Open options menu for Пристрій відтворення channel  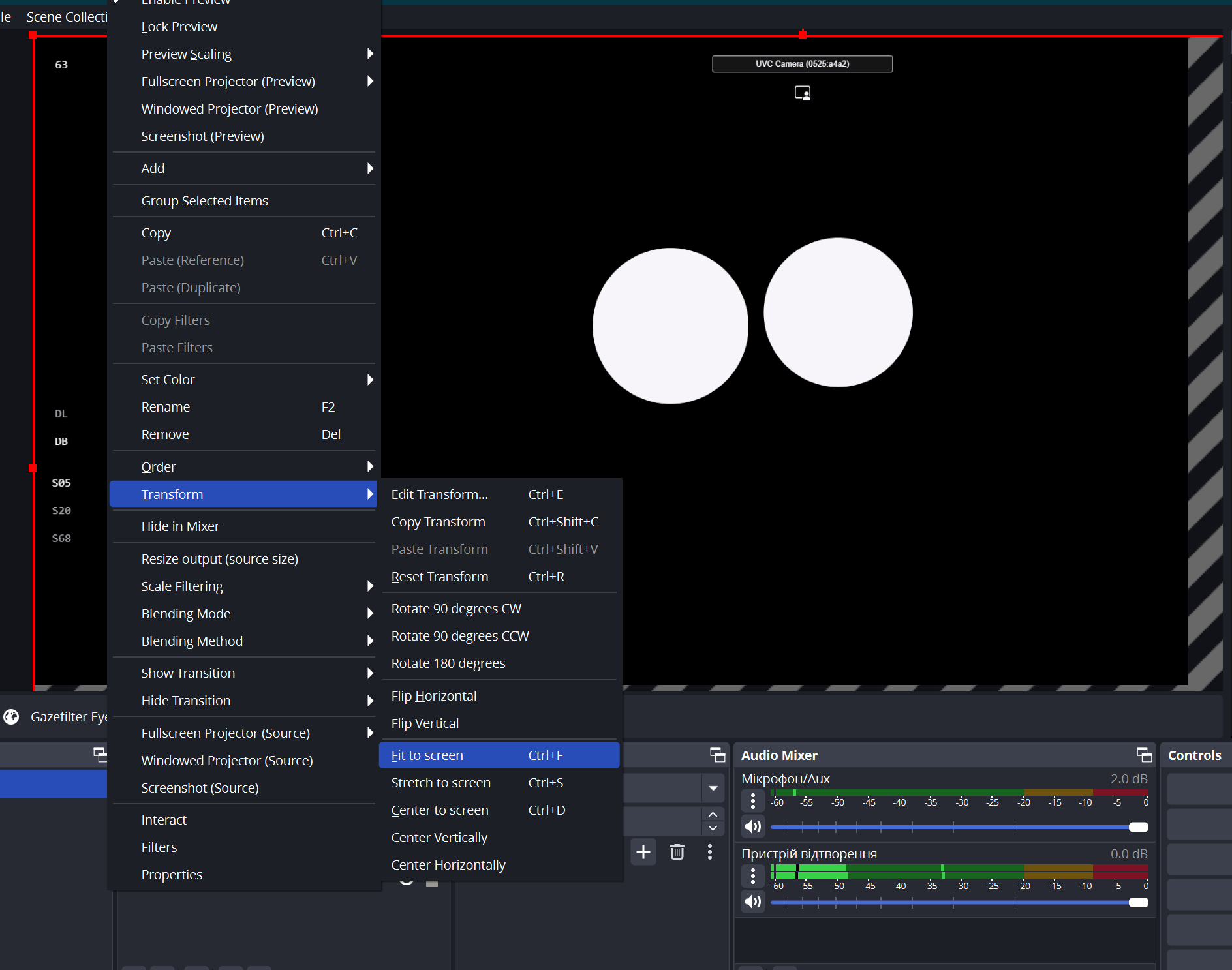pos(752,876)
